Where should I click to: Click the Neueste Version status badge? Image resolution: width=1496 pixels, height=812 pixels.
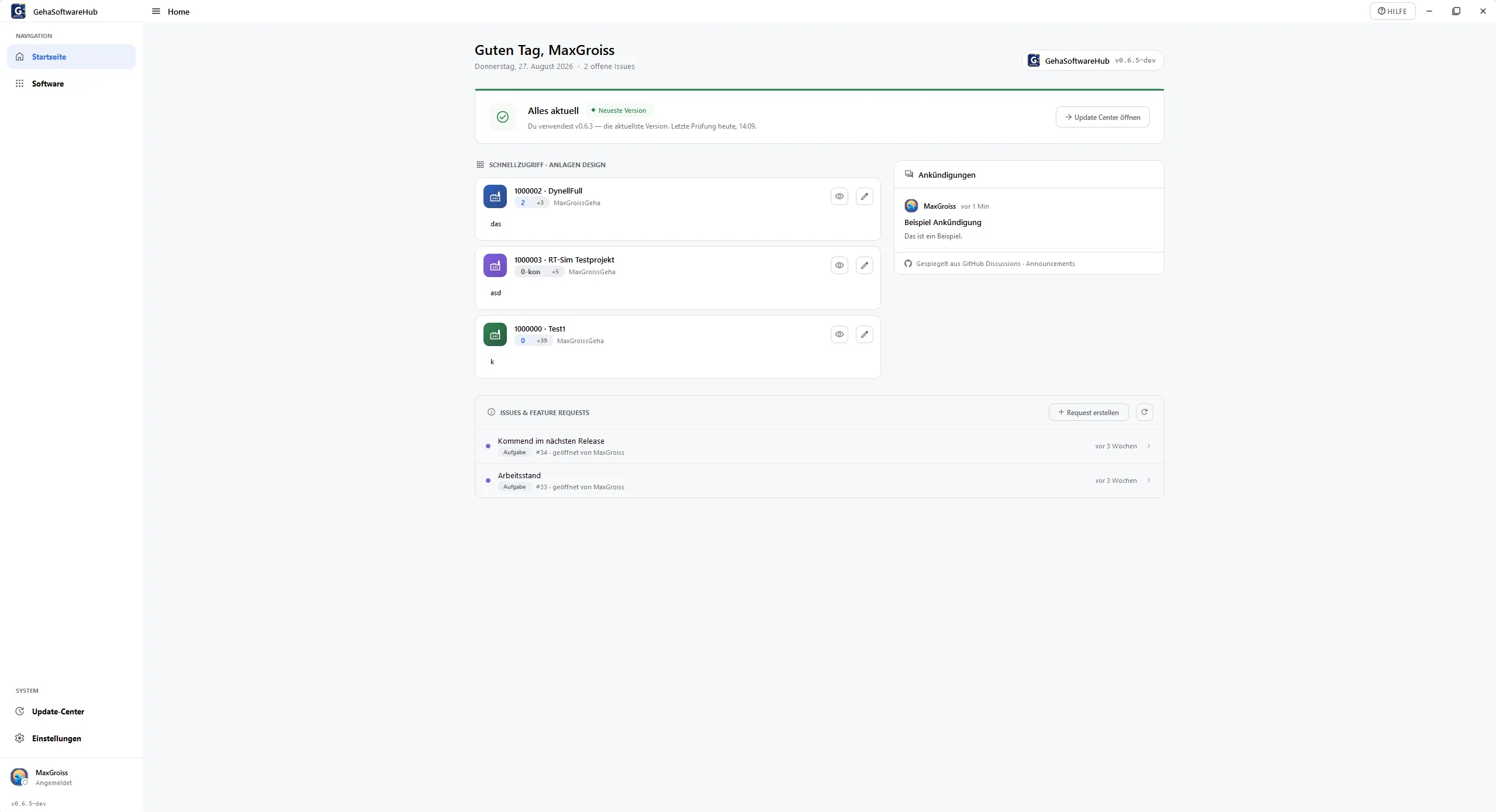tap(619, 110)
